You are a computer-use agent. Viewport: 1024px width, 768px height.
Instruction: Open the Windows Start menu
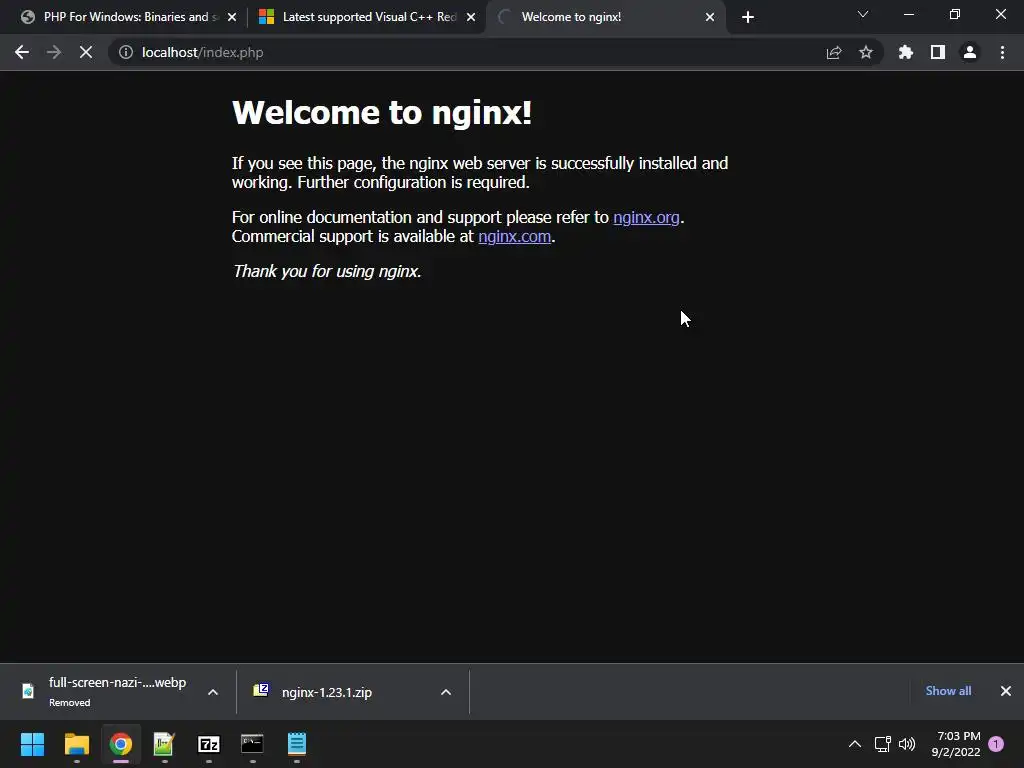coord(32,744)
